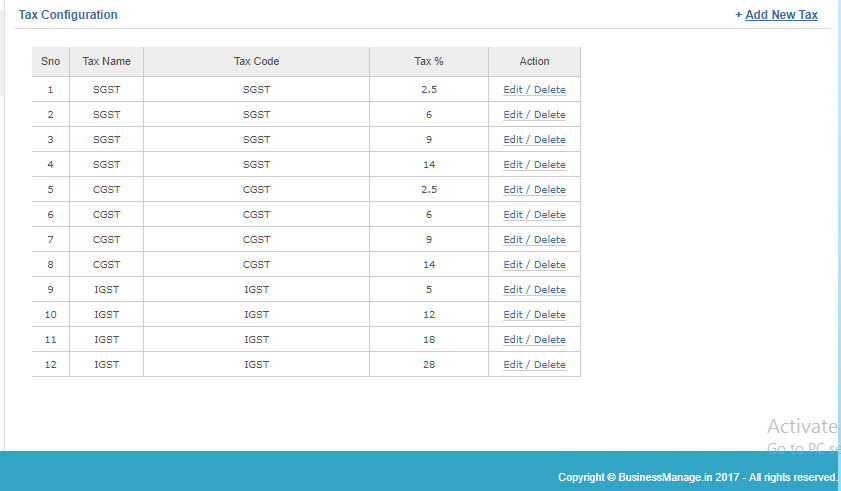Edit the SGST 14% tax entry
Image resolution: width=841 pixels, height=491 pixels.
point(513,165)
